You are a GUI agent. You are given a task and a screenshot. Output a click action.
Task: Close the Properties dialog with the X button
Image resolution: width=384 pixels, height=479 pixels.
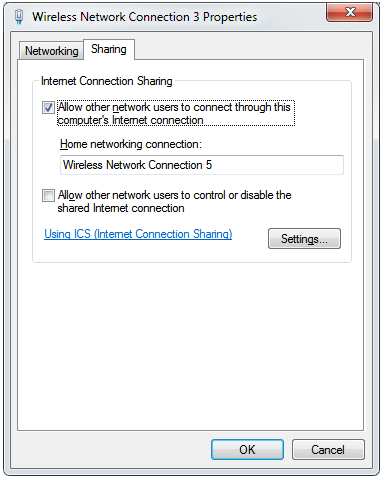point(349,13)
